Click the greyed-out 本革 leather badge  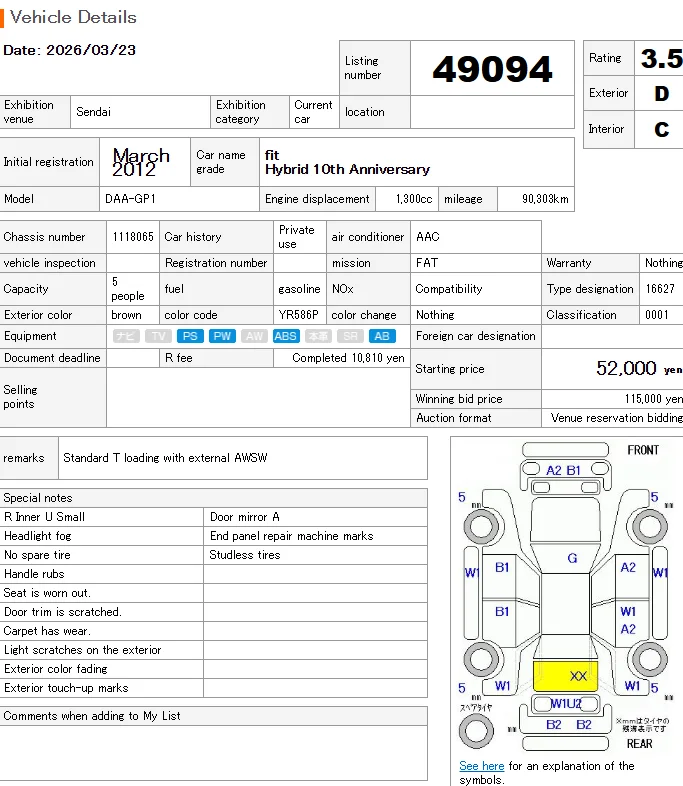[318, 336]
